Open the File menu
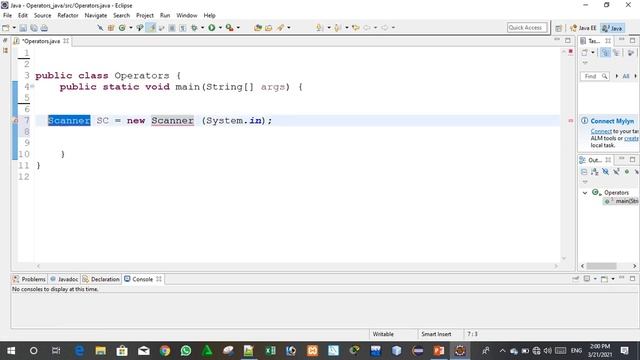This screenshot has width=640, height=360. 7,16
